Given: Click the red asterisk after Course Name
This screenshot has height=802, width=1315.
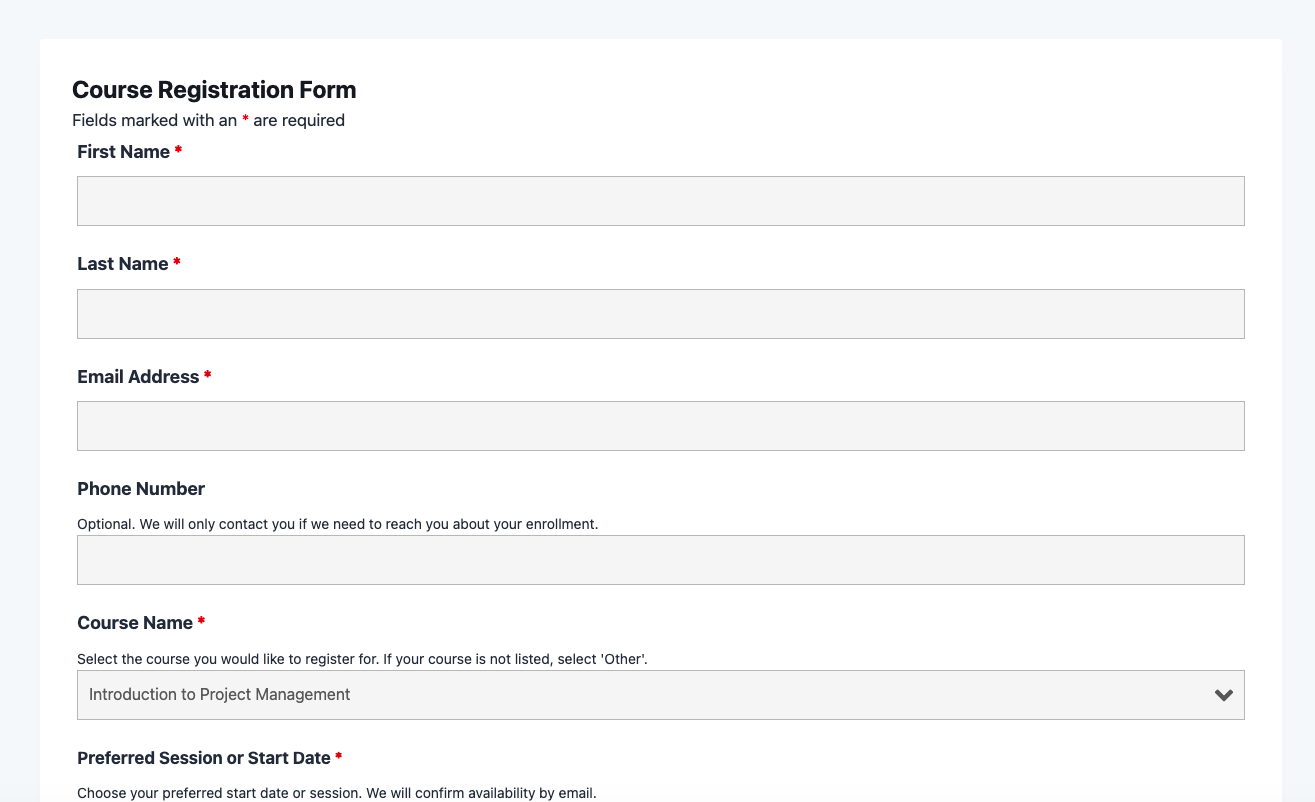Looking at the screenshot, I should (x=201, y=622).
